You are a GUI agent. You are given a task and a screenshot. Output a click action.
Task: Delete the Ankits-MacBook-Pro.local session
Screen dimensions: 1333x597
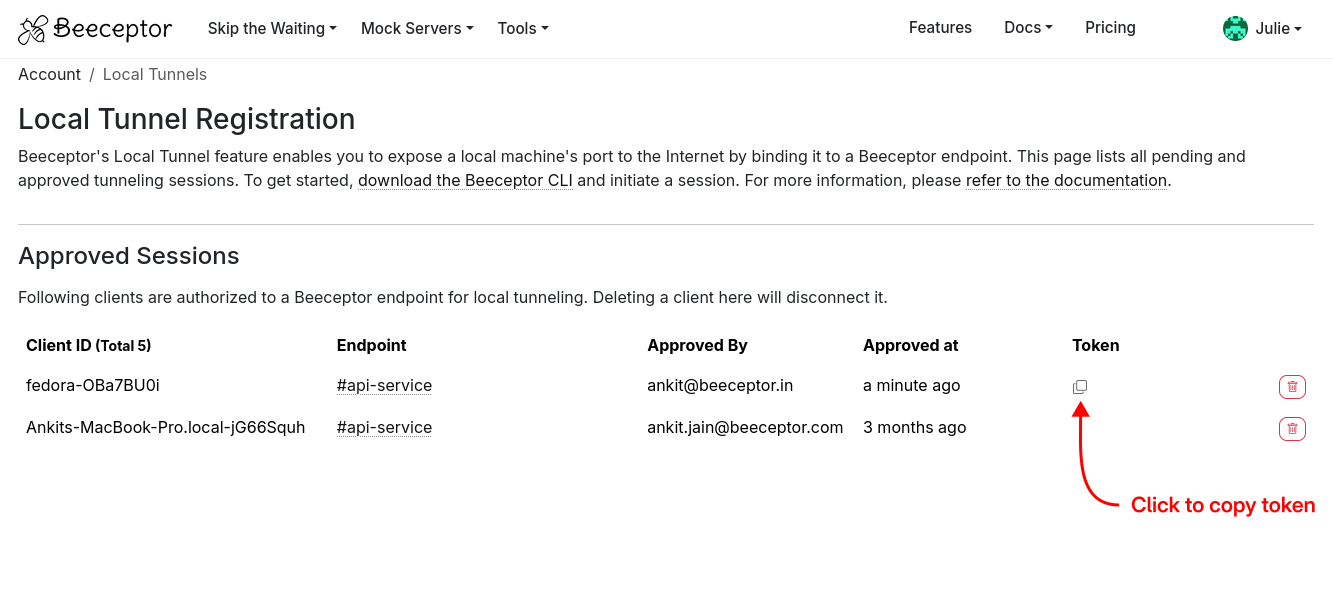[1292, 429]
